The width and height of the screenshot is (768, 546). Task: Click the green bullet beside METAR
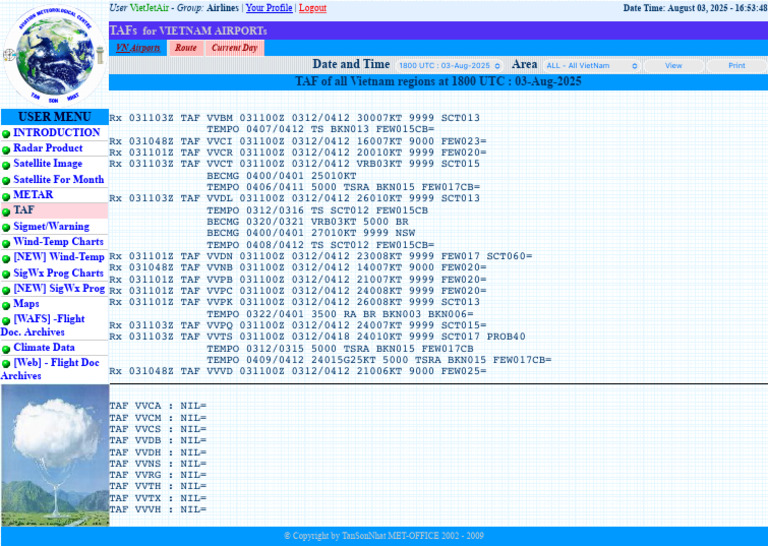6,196
